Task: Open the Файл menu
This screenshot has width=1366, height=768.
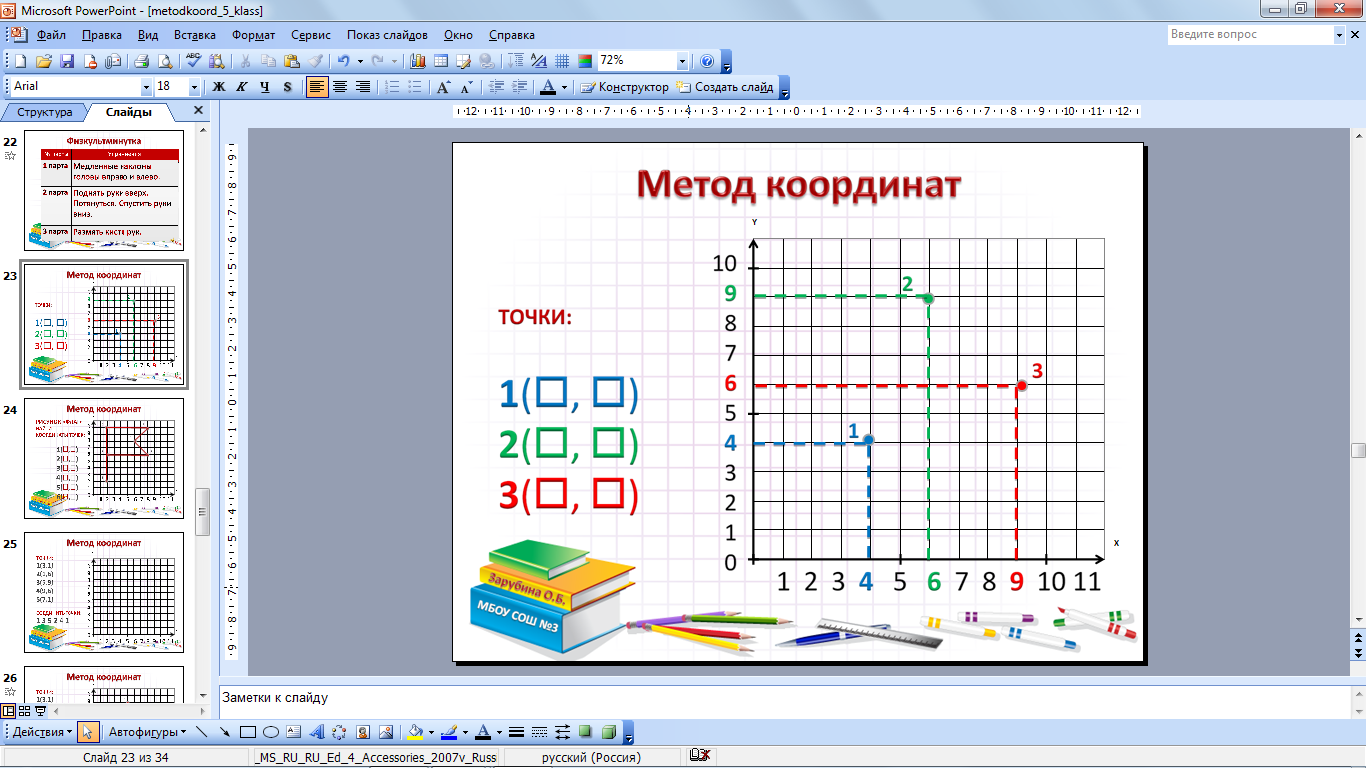Action: (51, 35)
